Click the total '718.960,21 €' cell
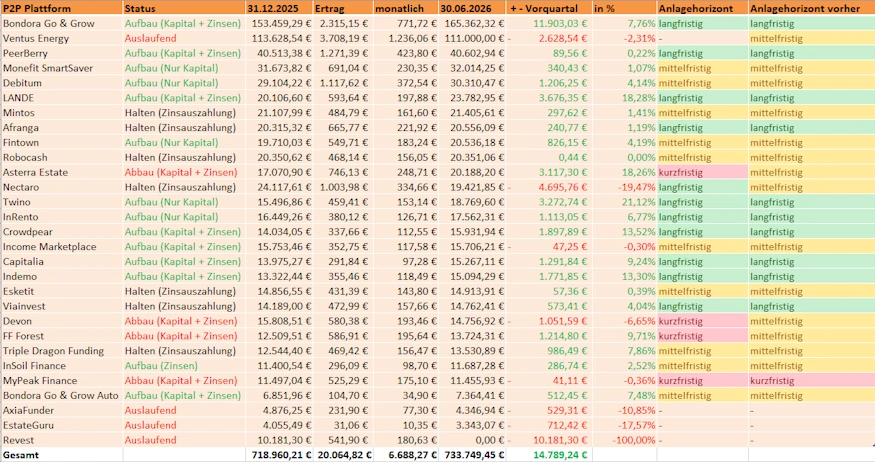Image resolution: width=875 pixels, height=462 pixels. coord(279,455)
